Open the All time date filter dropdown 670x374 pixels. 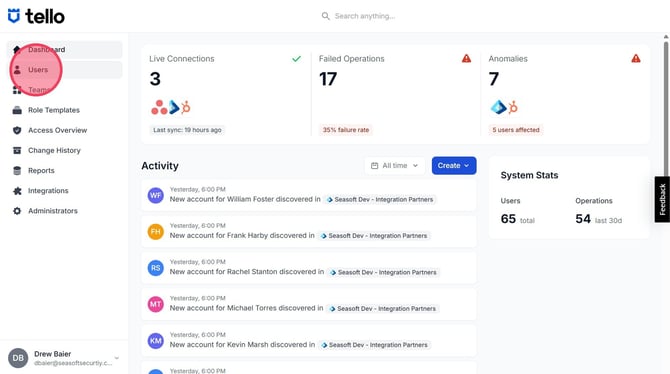pyautogui.click(x=394, y=165)
